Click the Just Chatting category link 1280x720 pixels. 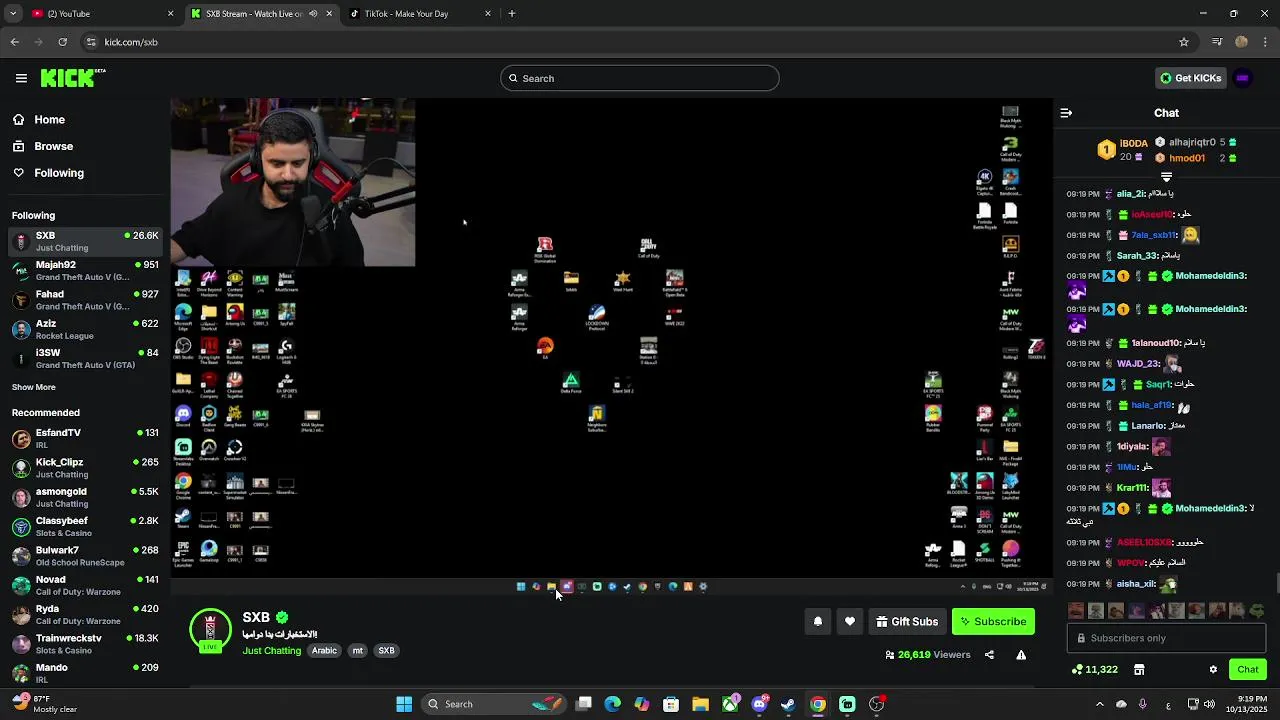pos(271,651)
